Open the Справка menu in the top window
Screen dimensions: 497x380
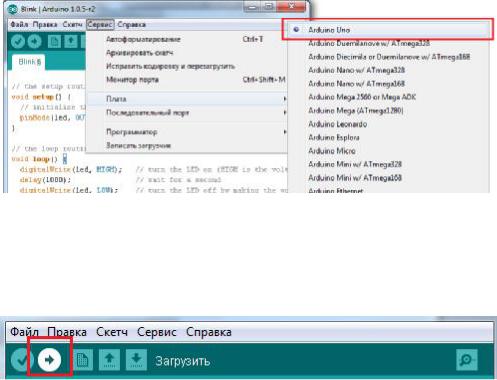(132, 24)
